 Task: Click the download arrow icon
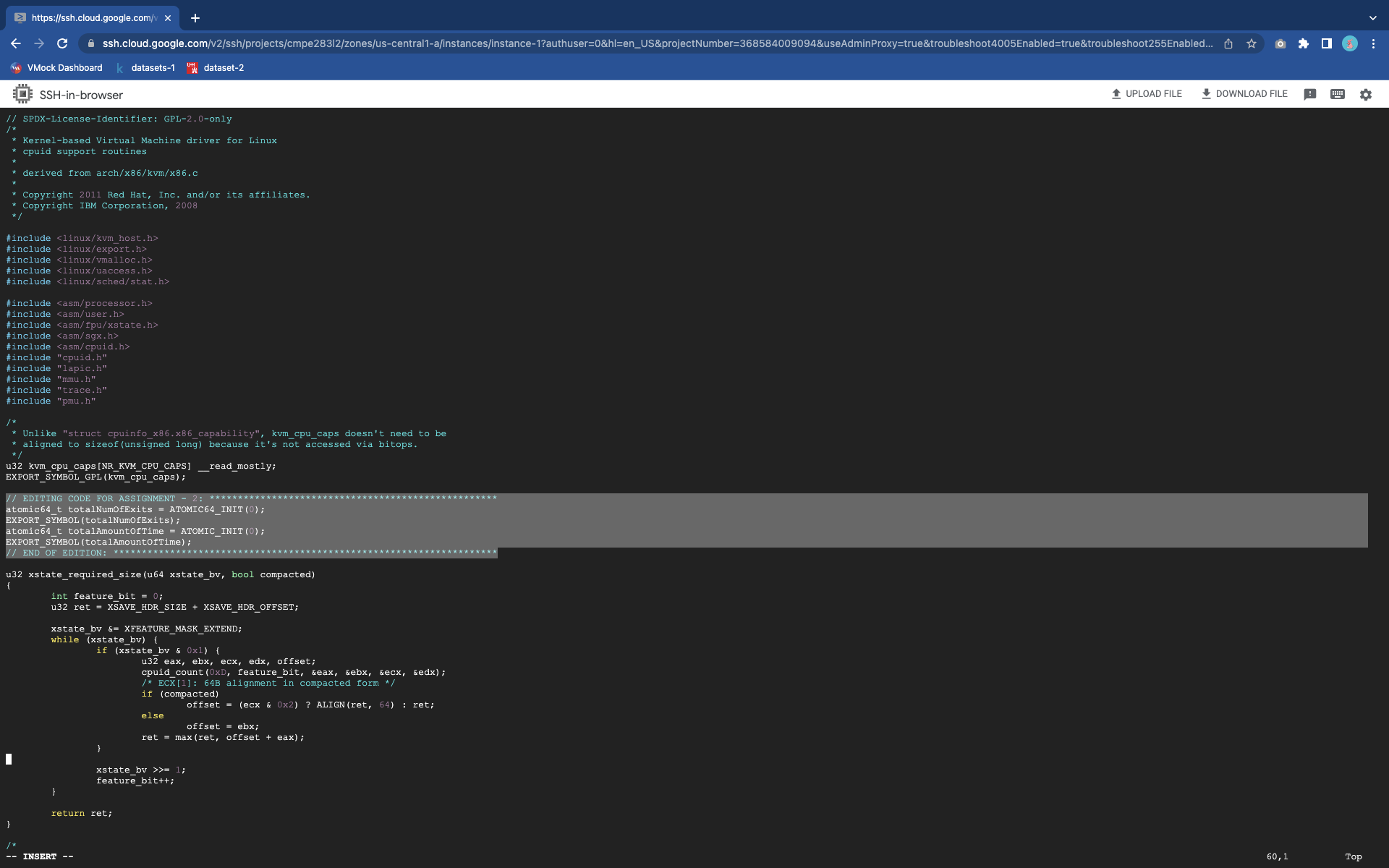(1205, 93)
